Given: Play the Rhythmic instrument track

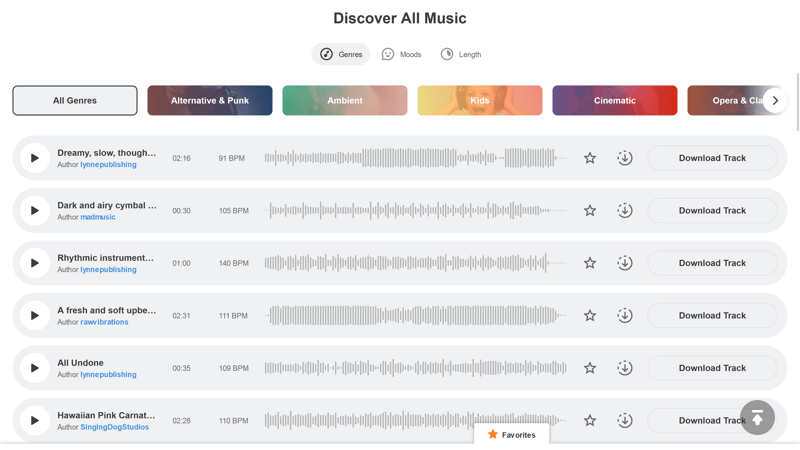Looking at the screenshot, I should (x=34, y=263).
